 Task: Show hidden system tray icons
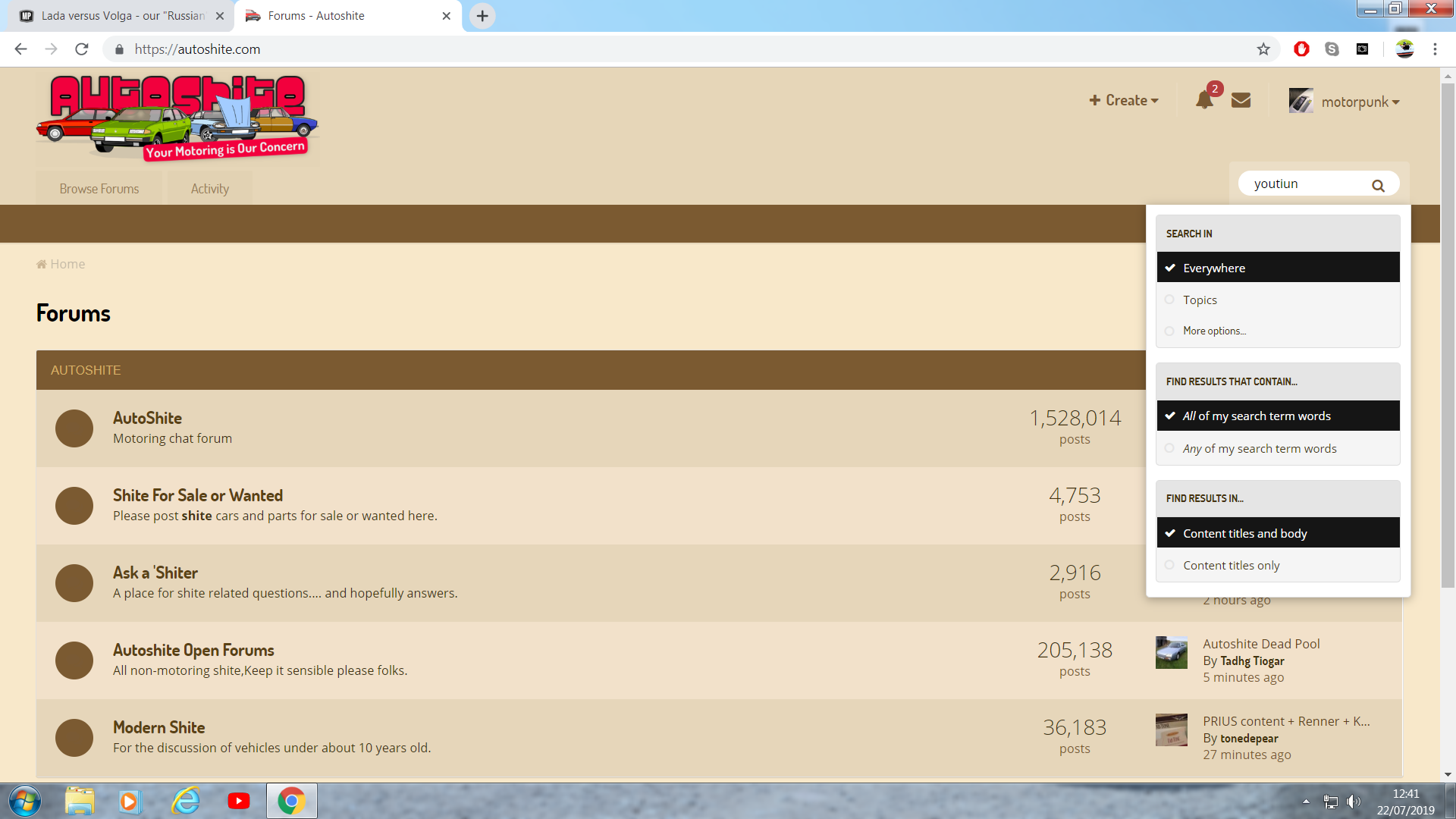point(1306,802)
